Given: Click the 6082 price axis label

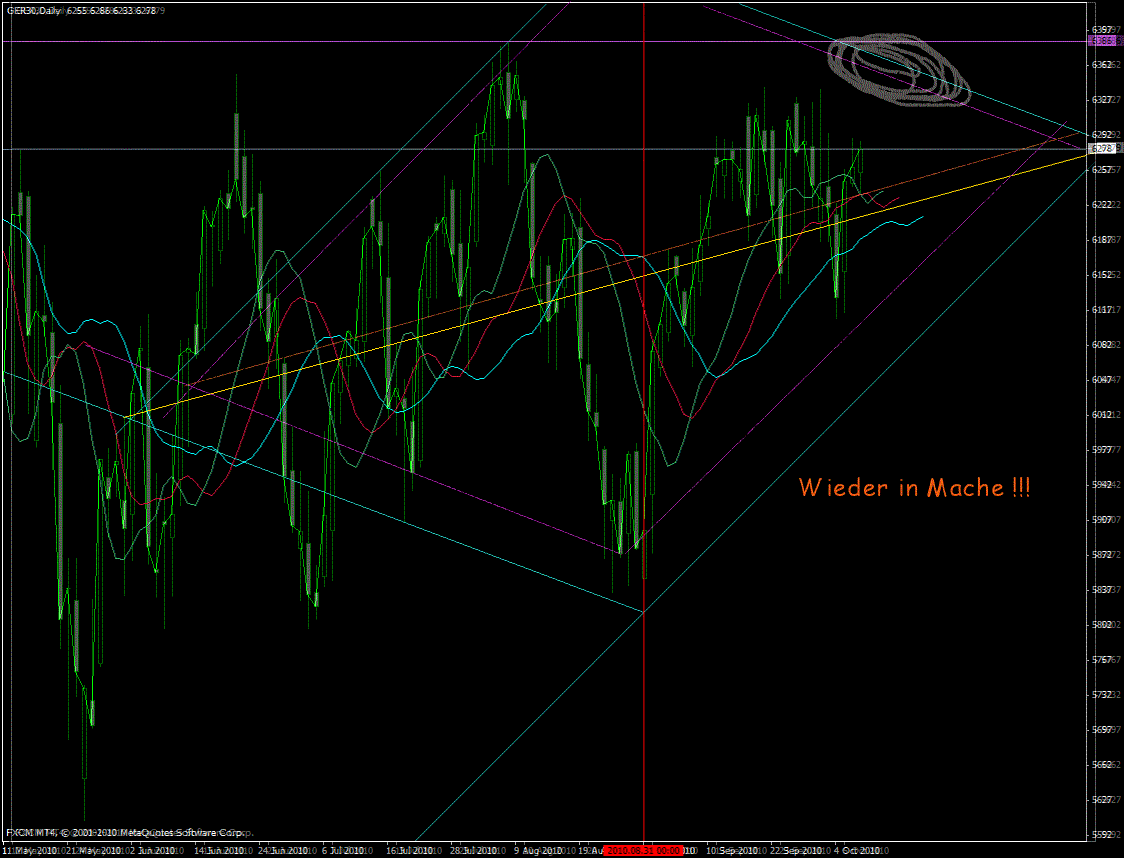Looking at the screenshot, I should 1104,344.
